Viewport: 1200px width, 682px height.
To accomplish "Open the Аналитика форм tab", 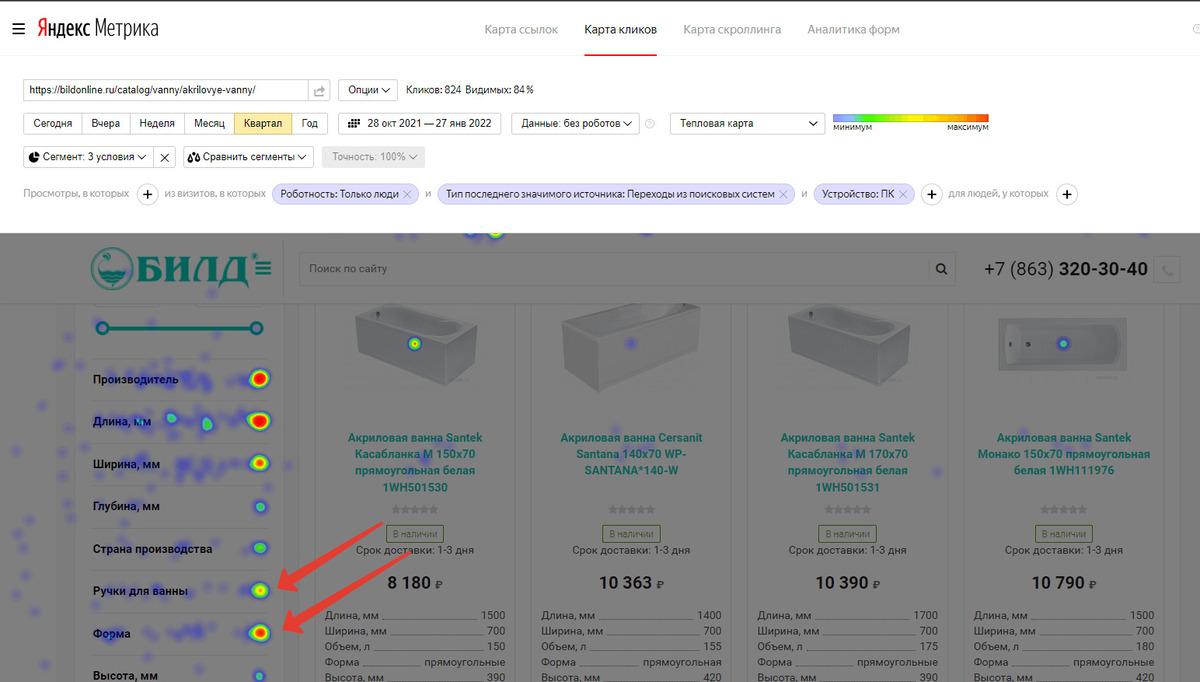I will click(853, 30).
